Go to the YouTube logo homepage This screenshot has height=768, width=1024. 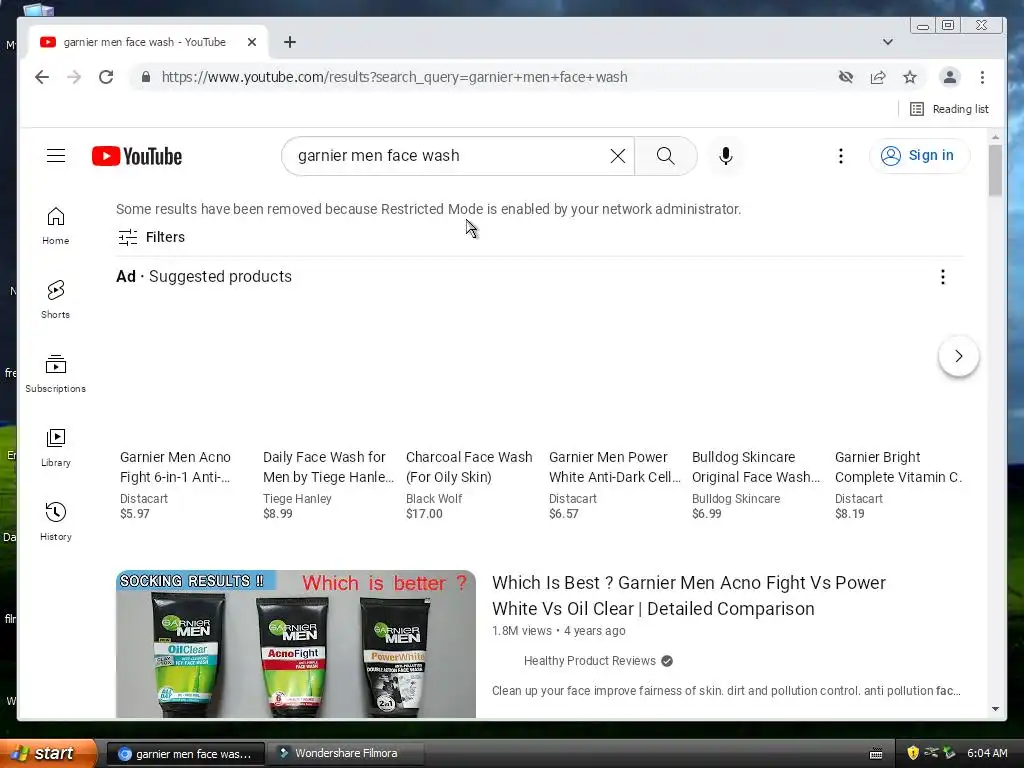coord(136,156)
